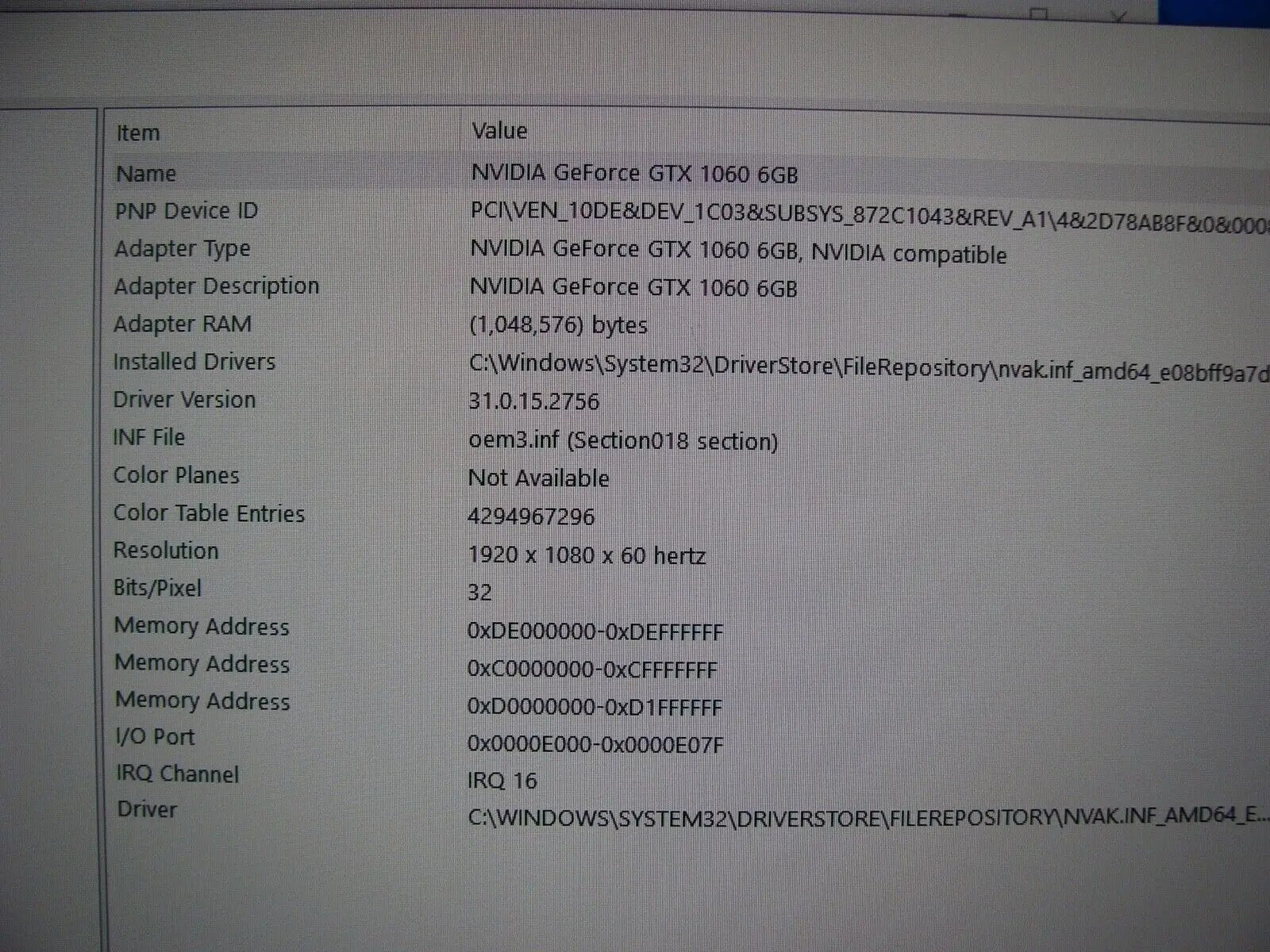Click the value ending in NVIDIA compatible
1270x952 pixels.
click(x=738, y=251)
